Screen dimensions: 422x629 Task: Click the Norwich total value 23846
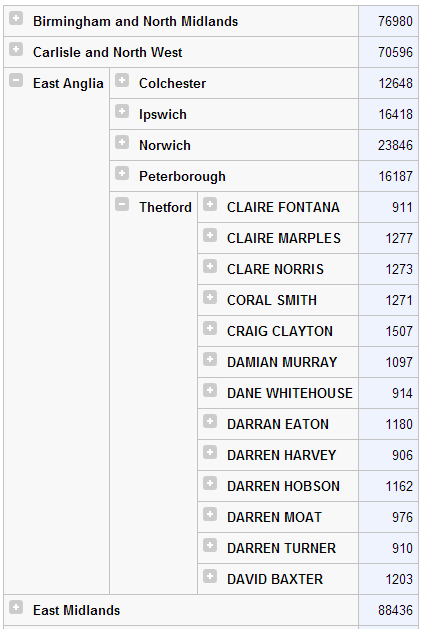395,145
